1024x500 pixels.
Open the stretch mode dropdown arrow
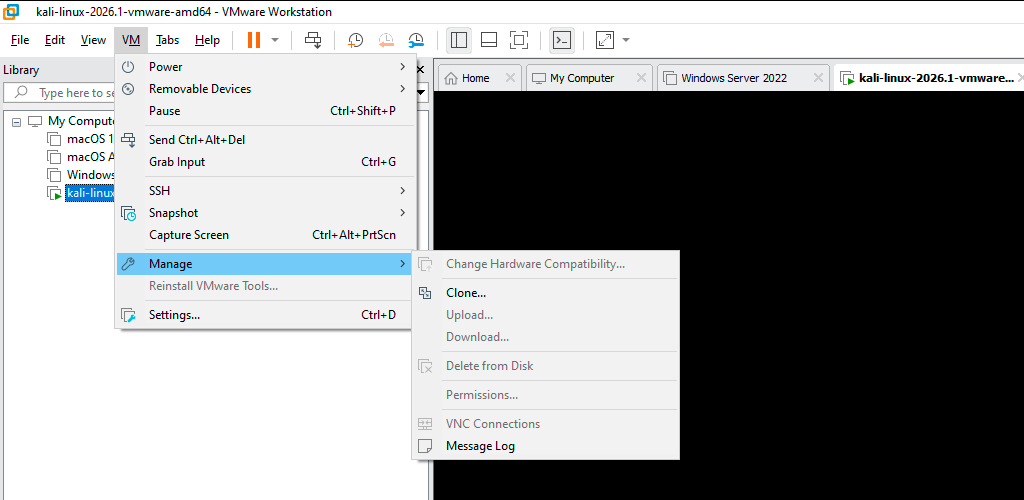626,40
